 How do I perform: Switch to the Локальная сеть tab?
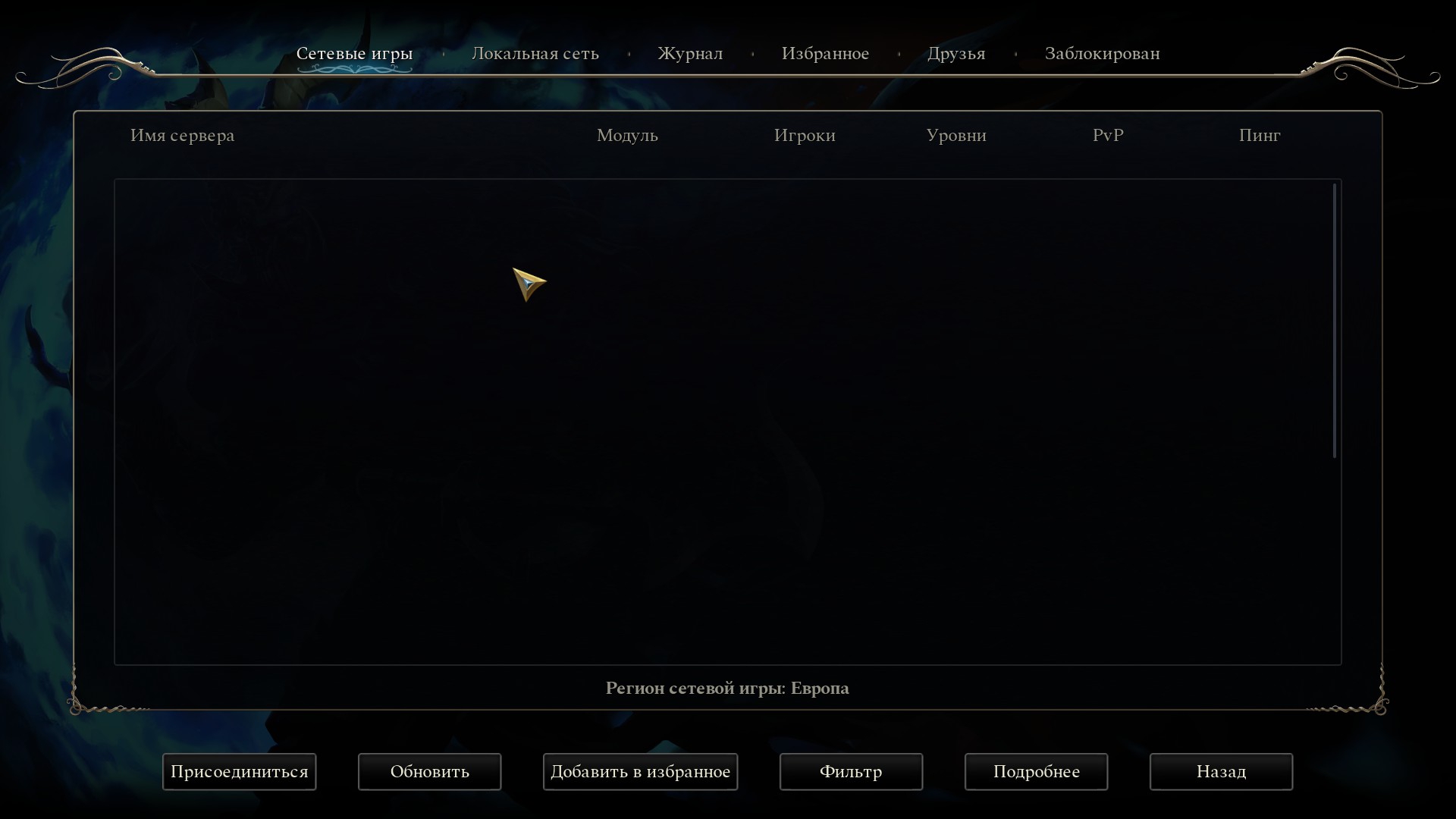click(535, 54)
